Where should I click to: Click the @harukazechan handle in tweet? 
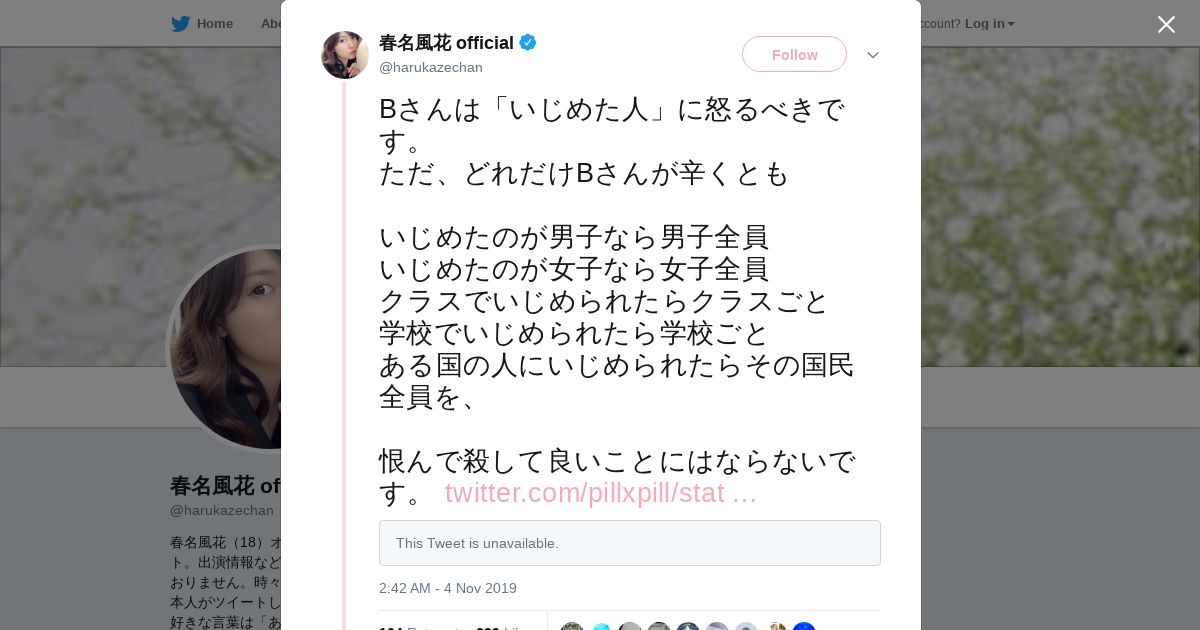[x=431, y=68]
